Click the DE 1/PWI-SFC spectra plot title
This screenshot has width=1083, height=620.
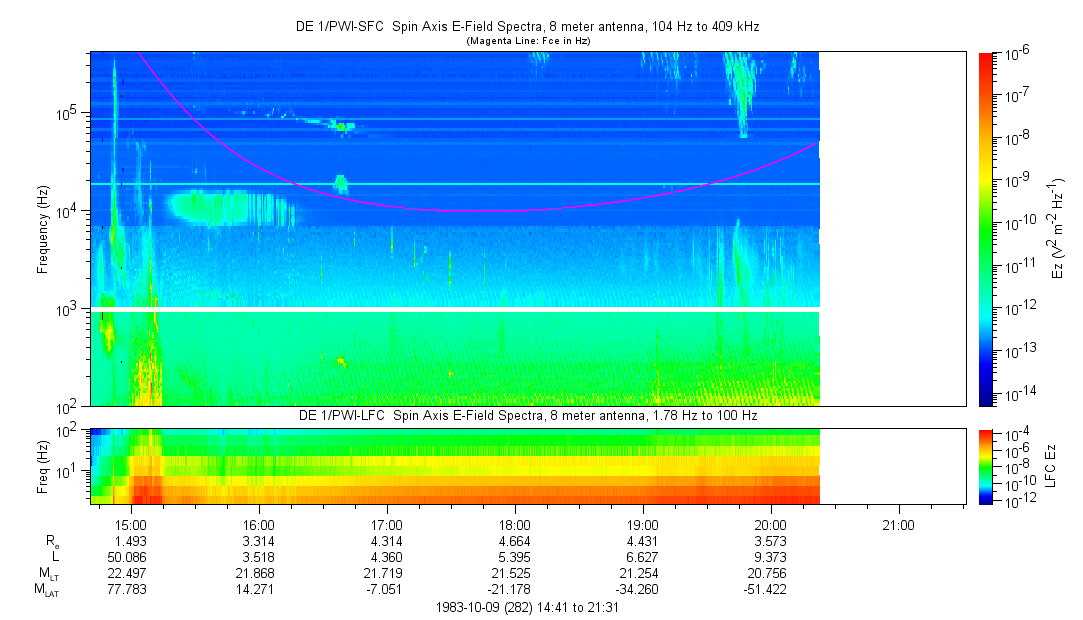pyautogui.click(x=528, y=25)
